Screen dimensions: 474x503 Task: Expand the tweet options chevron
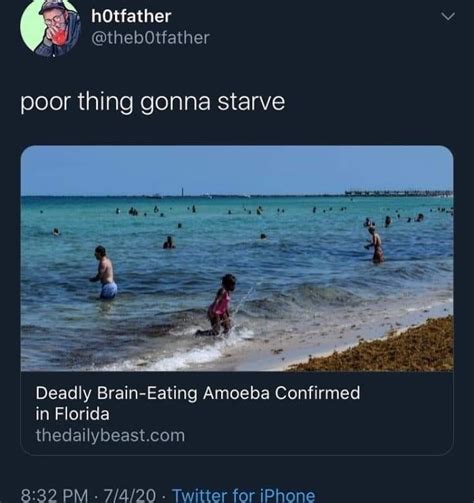click(x=448, y=16)
